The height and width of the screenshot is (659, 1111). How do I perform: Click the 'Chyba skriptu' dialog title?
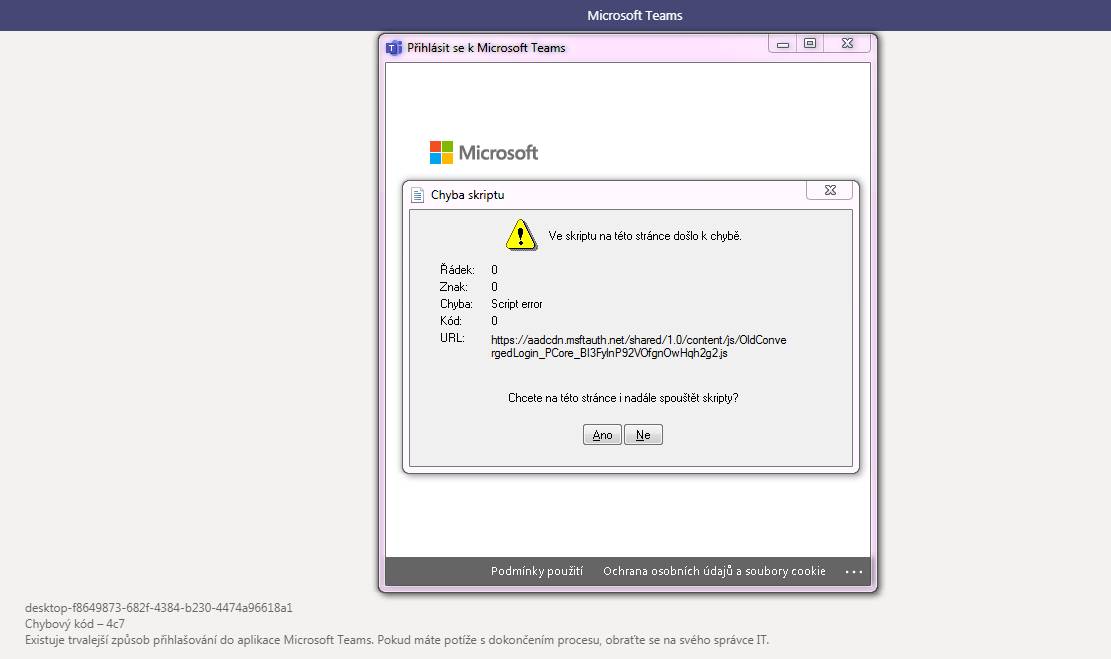tap(468, 195)
